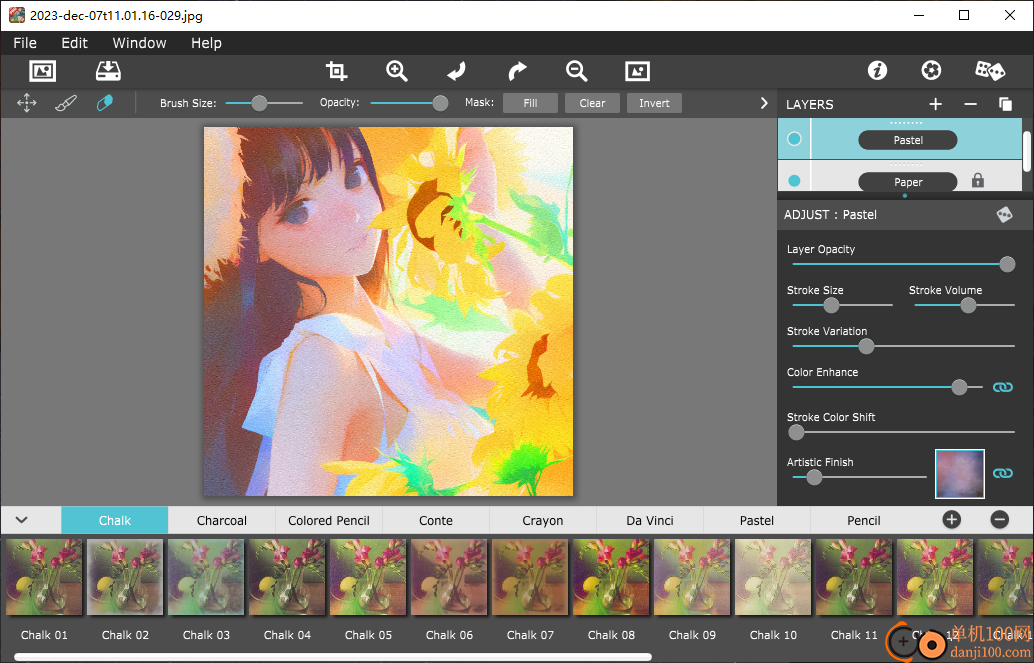Image resolution: width=1034 pixels, height=663 pixels.
Task: Open the Edit menu
Action: click(75, 43)
